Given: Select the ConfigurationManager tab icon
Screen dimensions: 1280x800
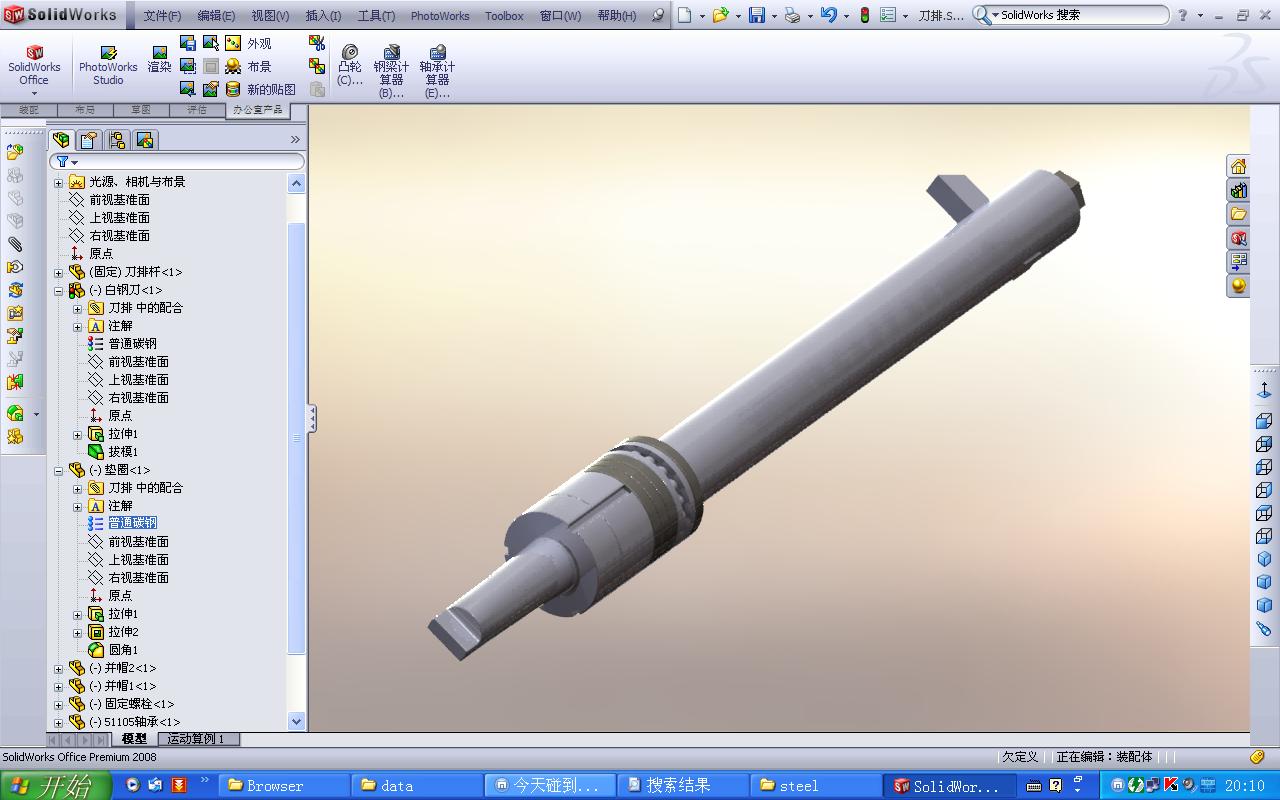Looking at the screenshot, I should (117, 140).
